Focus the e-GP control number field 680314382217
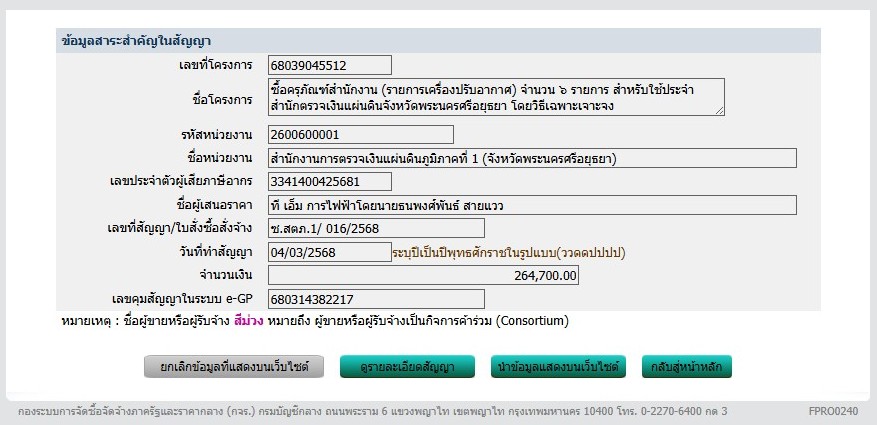 376,299
